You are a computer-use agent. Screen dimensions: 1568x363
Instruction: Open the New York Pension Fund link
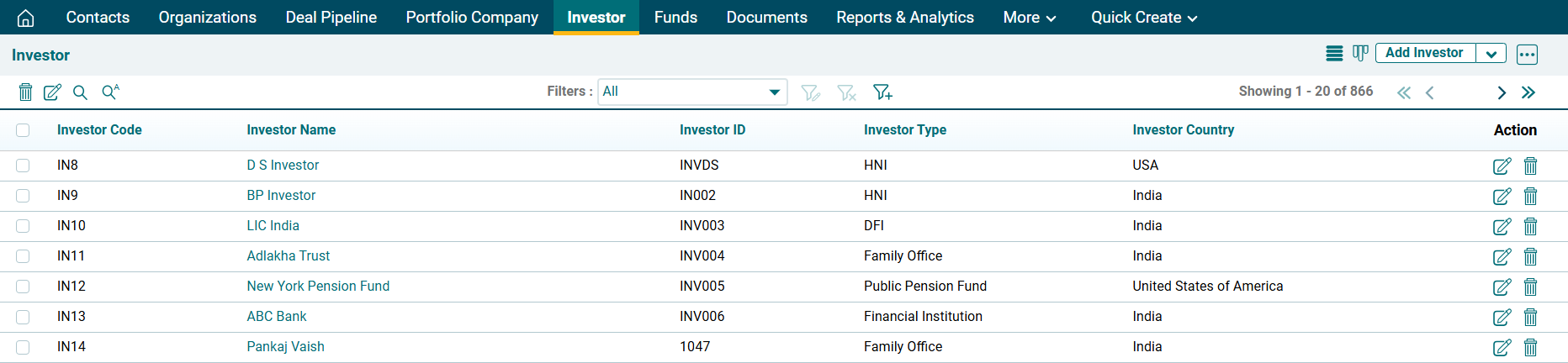(318, 287)
